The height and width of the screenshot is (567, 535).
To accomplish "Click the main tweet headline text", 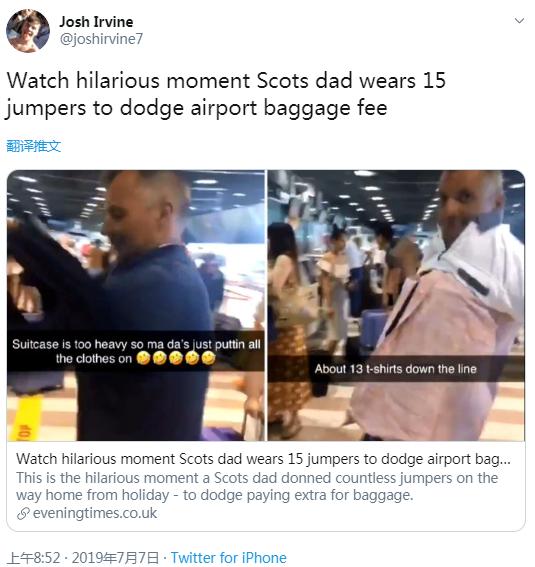I will click(x=226, y=94).
